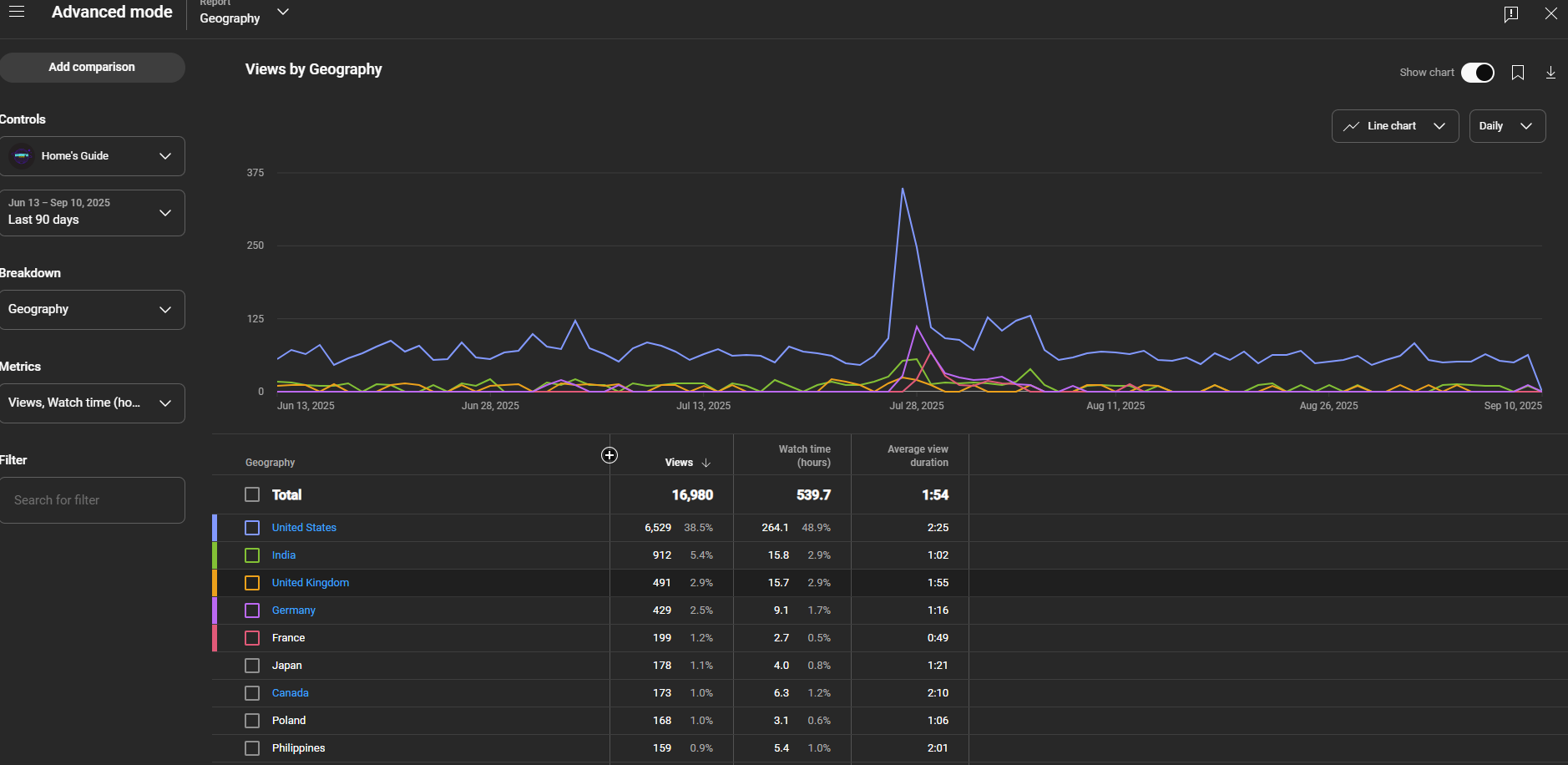Open the Metrics dropdown
Image resolution: width=1568 pixels, height=765 pixels.
coord(92,403)
